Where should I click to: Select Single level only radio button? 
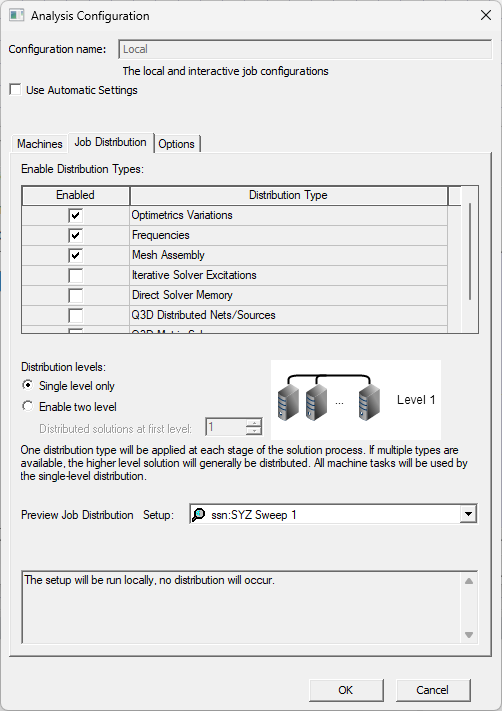(x=28, y=385)
